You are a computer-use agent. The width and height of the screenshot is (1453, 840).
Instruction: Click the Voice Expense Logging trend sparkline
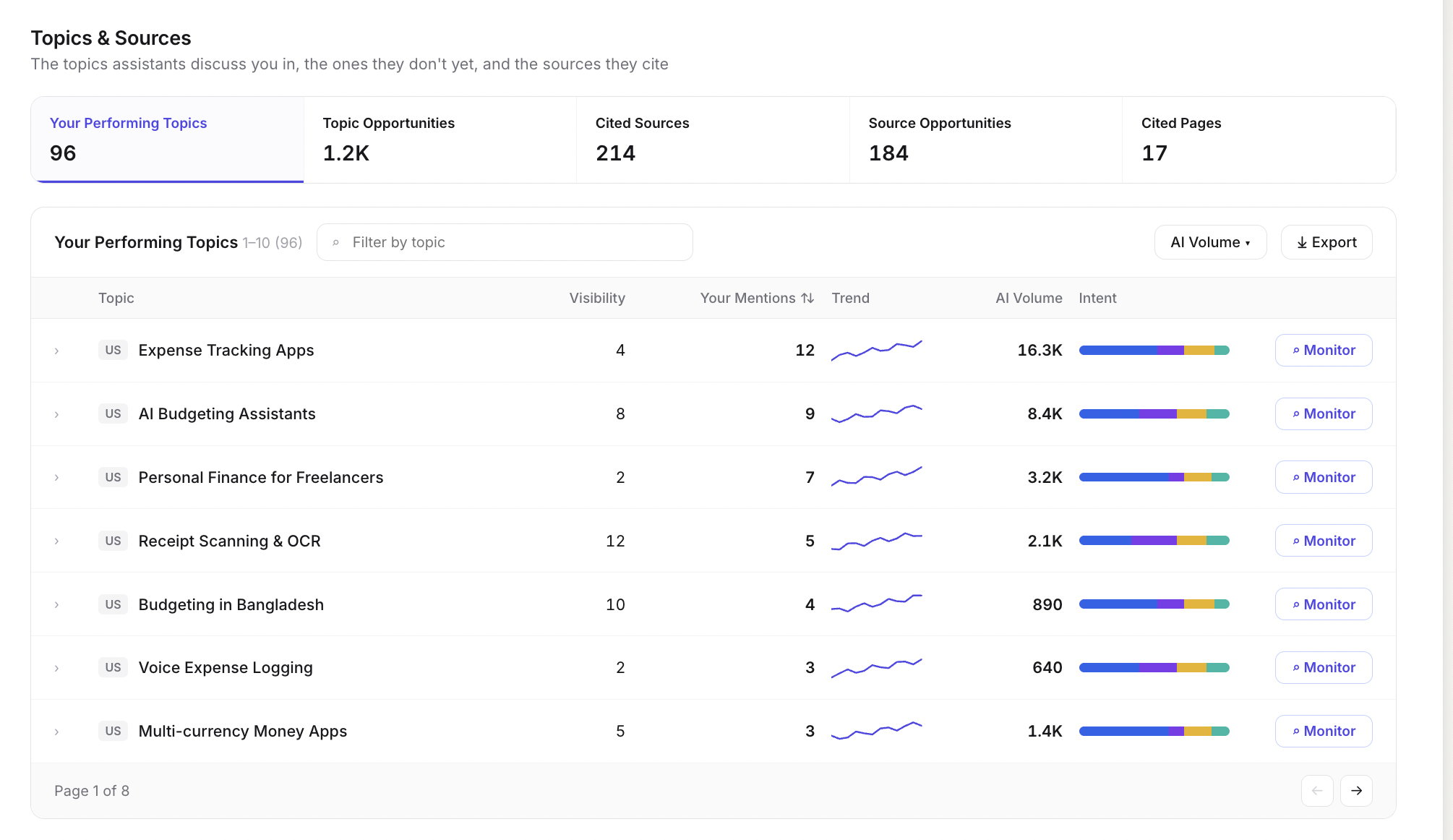877,667
